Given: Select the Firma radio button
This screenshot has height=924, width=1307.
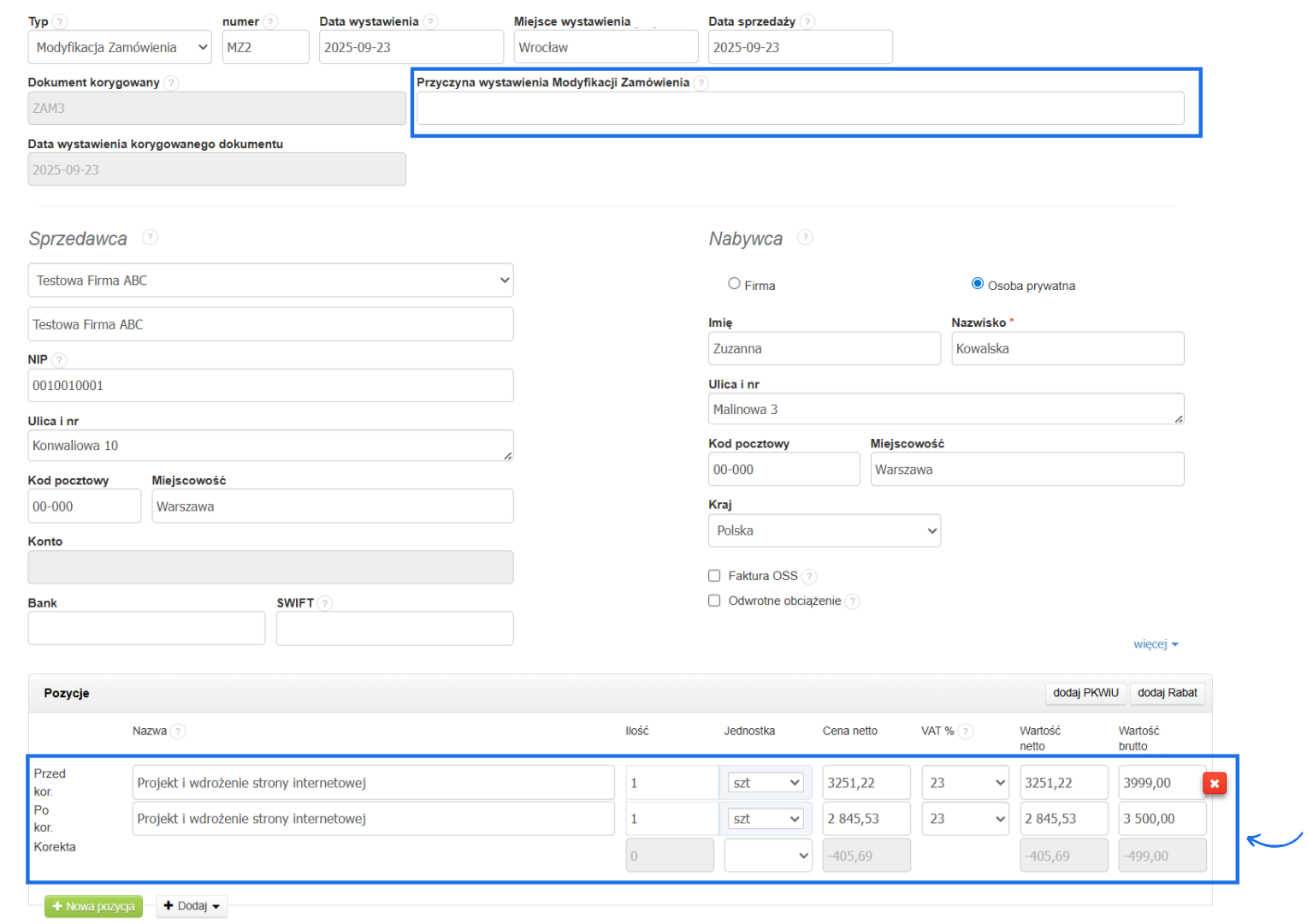Looking at the screenshot, I should click(734, 284).
